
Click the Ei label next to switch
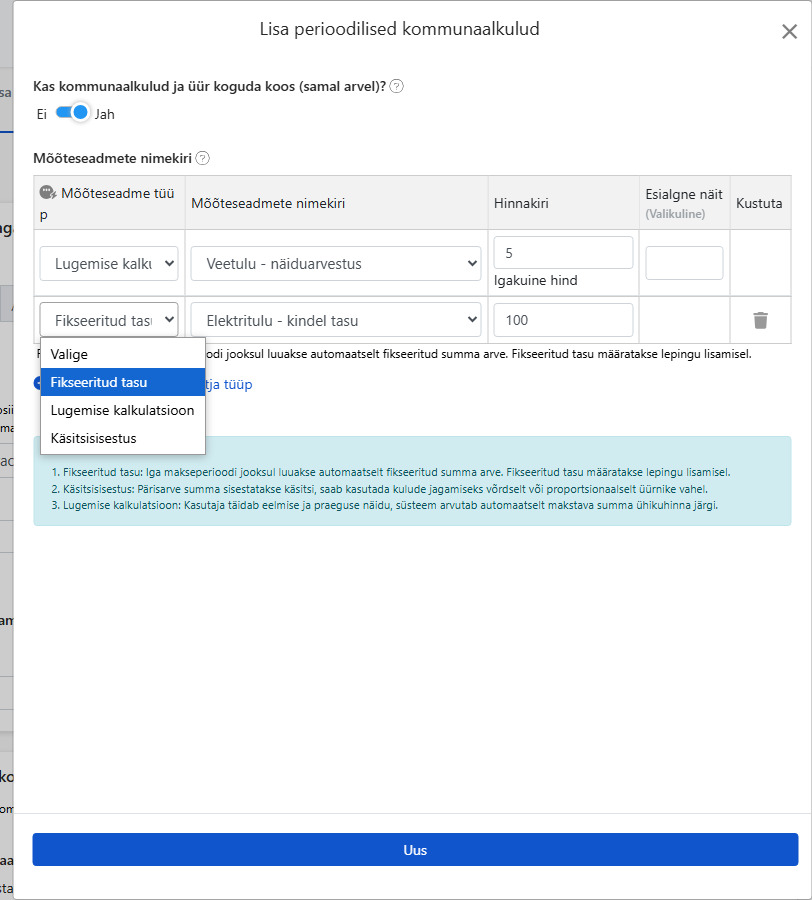point(41,114)
